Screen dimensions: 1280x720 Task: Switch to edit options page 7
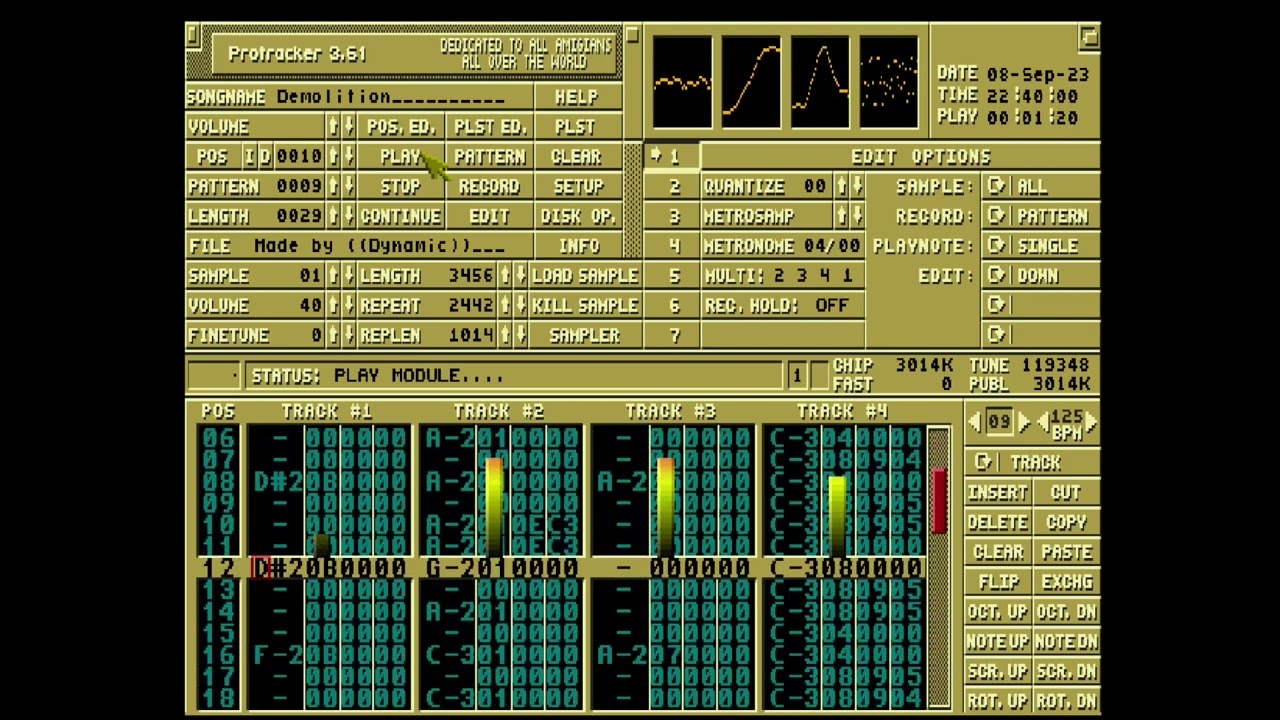tap(672, 336)
